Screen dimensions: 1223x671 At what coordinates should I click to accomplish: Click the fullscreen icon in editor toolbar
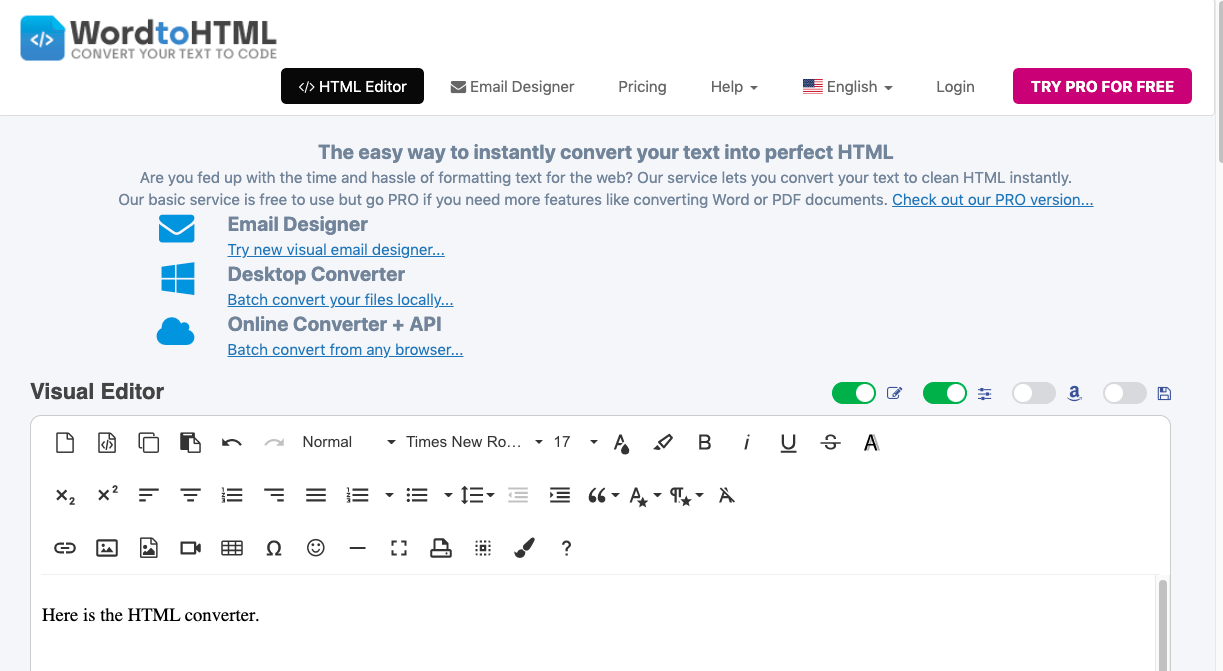point(399,548)
